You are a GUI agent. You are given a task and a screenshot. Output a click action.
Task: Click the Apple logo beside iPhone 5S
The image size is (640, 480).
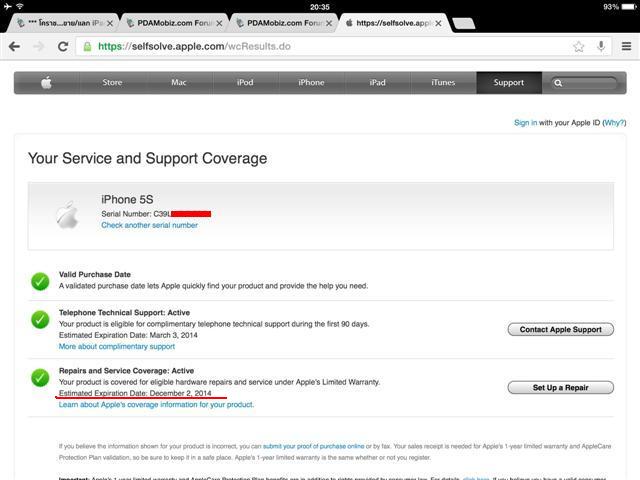pyautogui.click(x=67, y=215)
